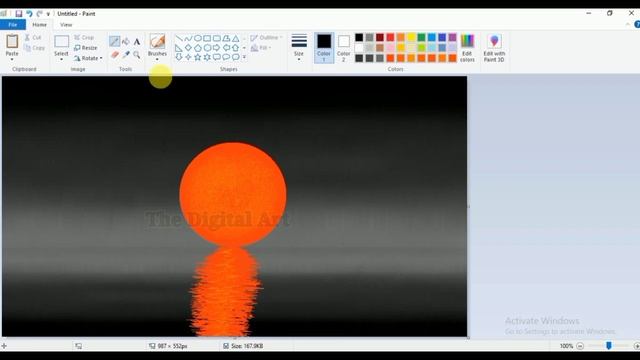Viewport: 640px width, 360px height.
Task: Choose the Down arrow shape
Action: [x=179, y=58]
